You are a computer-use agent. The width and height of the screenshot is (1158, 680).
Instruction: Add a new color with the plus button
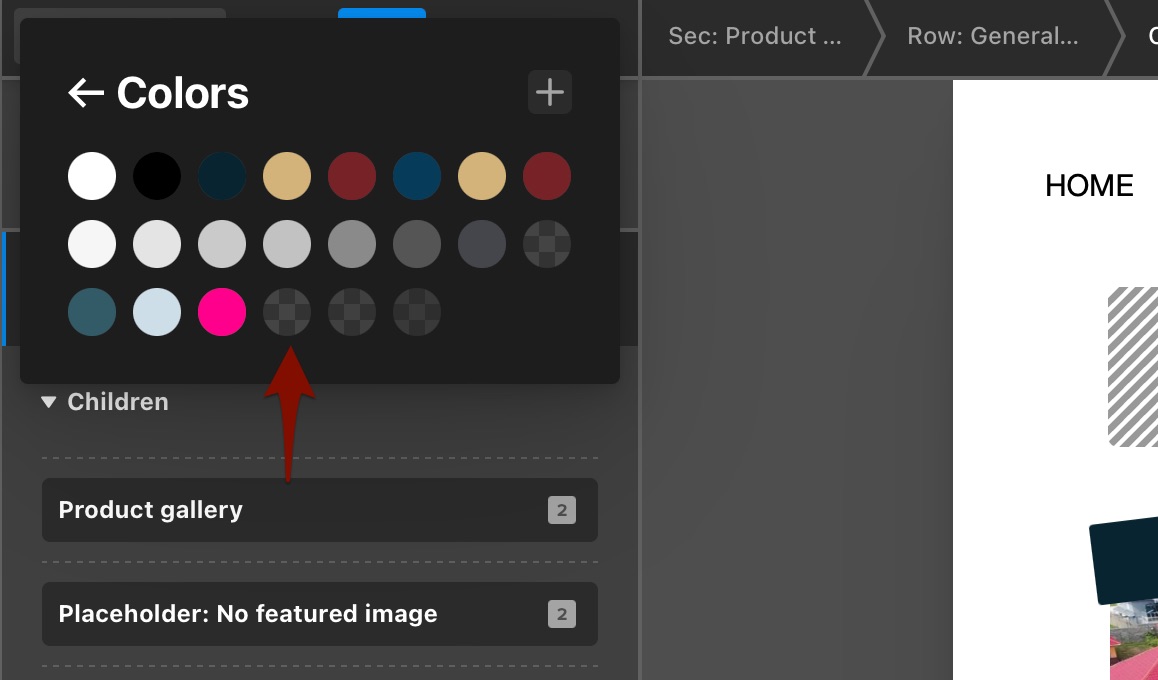[x=549, y=93]
